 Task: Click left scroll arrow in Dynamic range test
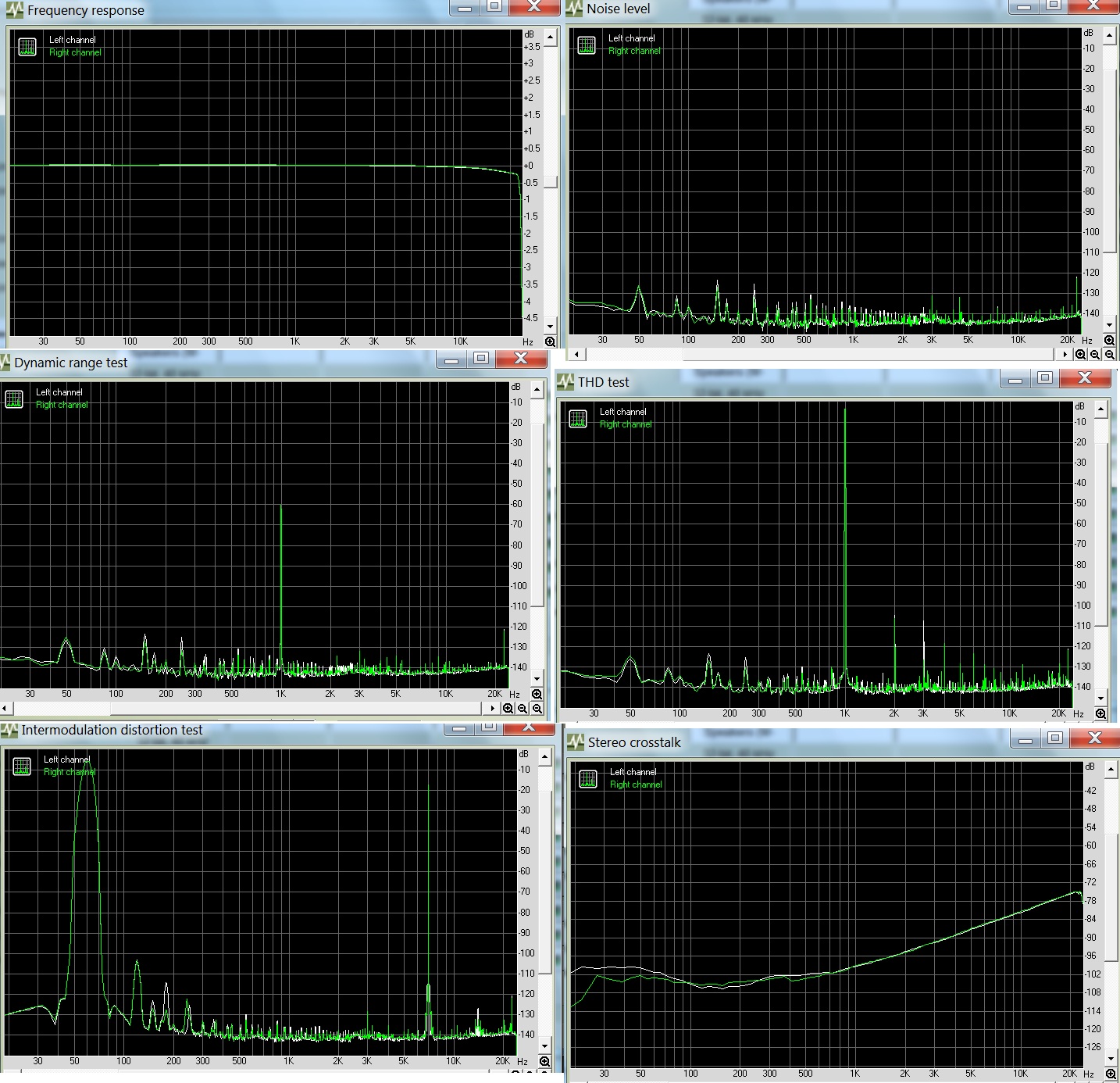tap(5, 709)
